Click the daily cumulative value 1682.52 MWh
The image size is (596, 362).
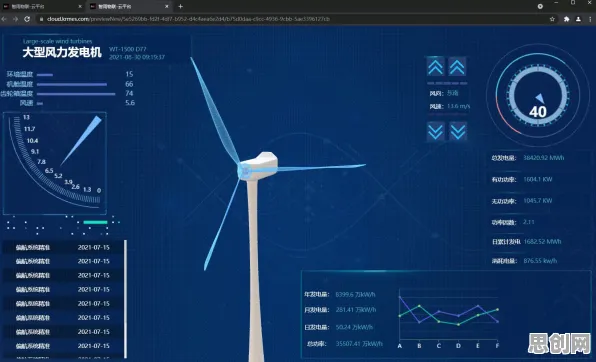pyautogui.click(x=542, y=241)
